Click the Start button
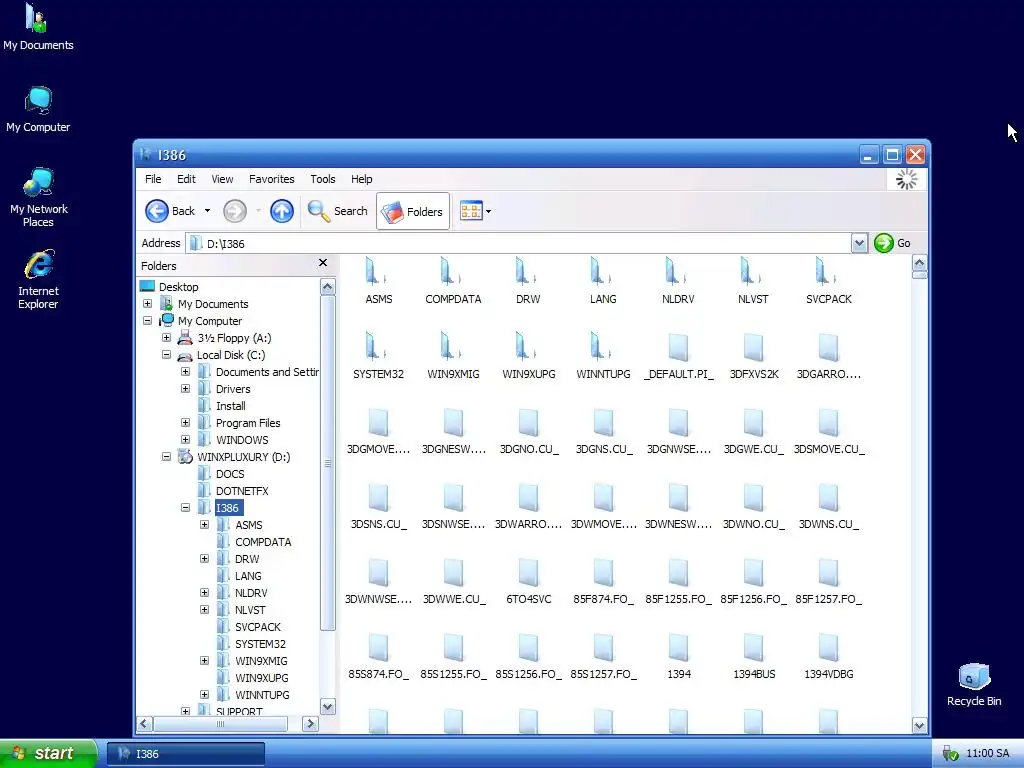The image size is (1024, 768). tap(48, 753)
